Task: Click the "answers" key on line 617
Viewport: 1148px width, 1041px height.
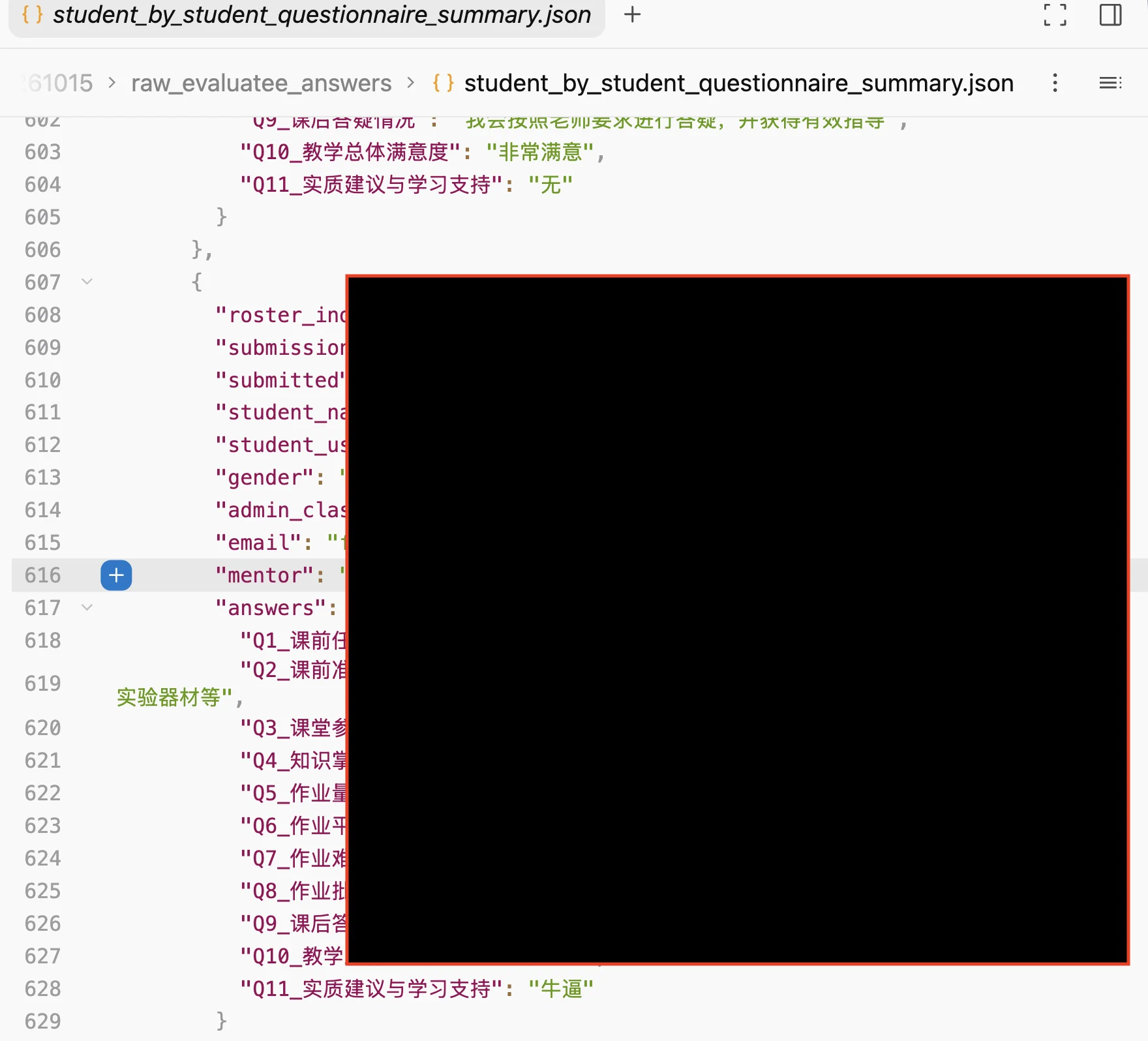Action: pos(271,608)
